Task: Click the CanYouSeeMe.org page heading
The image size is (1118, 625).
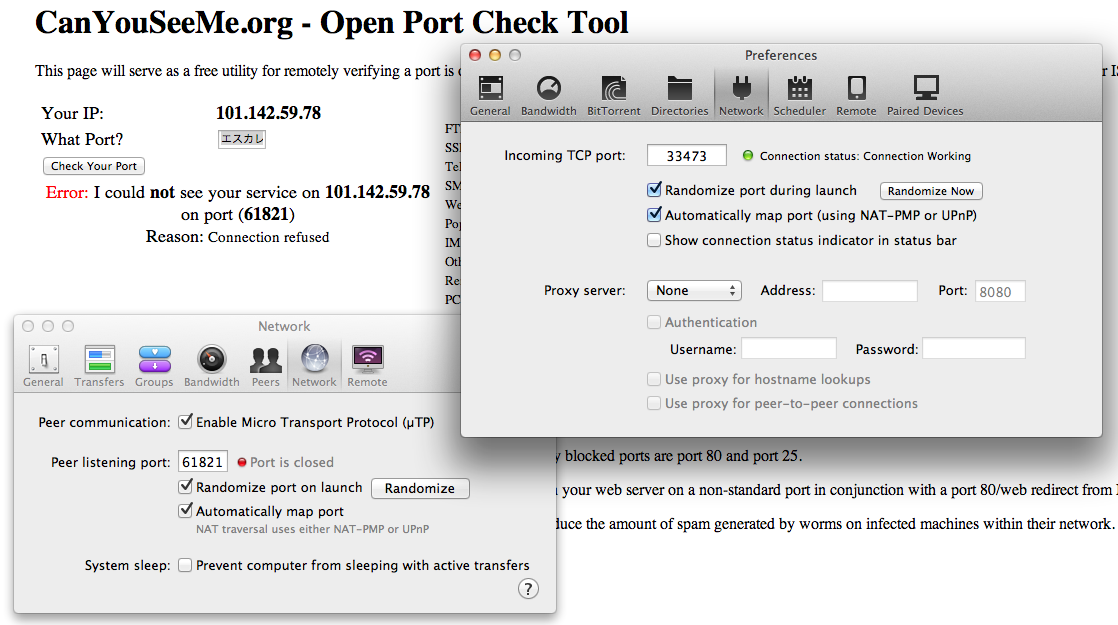Action: coord(332,23)
